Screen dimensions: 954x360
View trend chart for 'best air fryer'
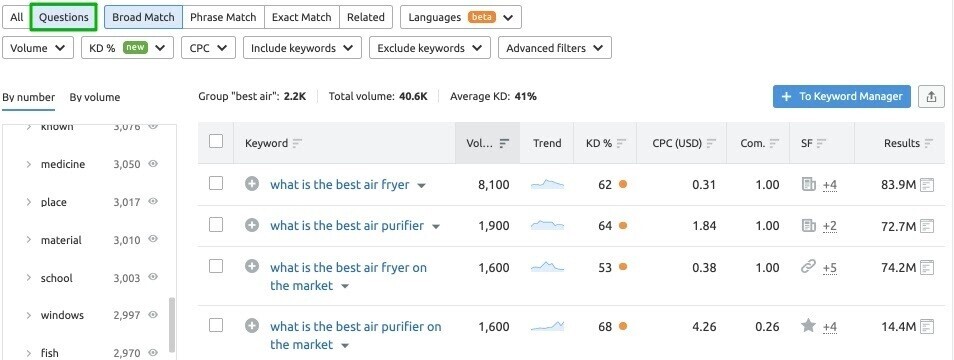(547, 184)
